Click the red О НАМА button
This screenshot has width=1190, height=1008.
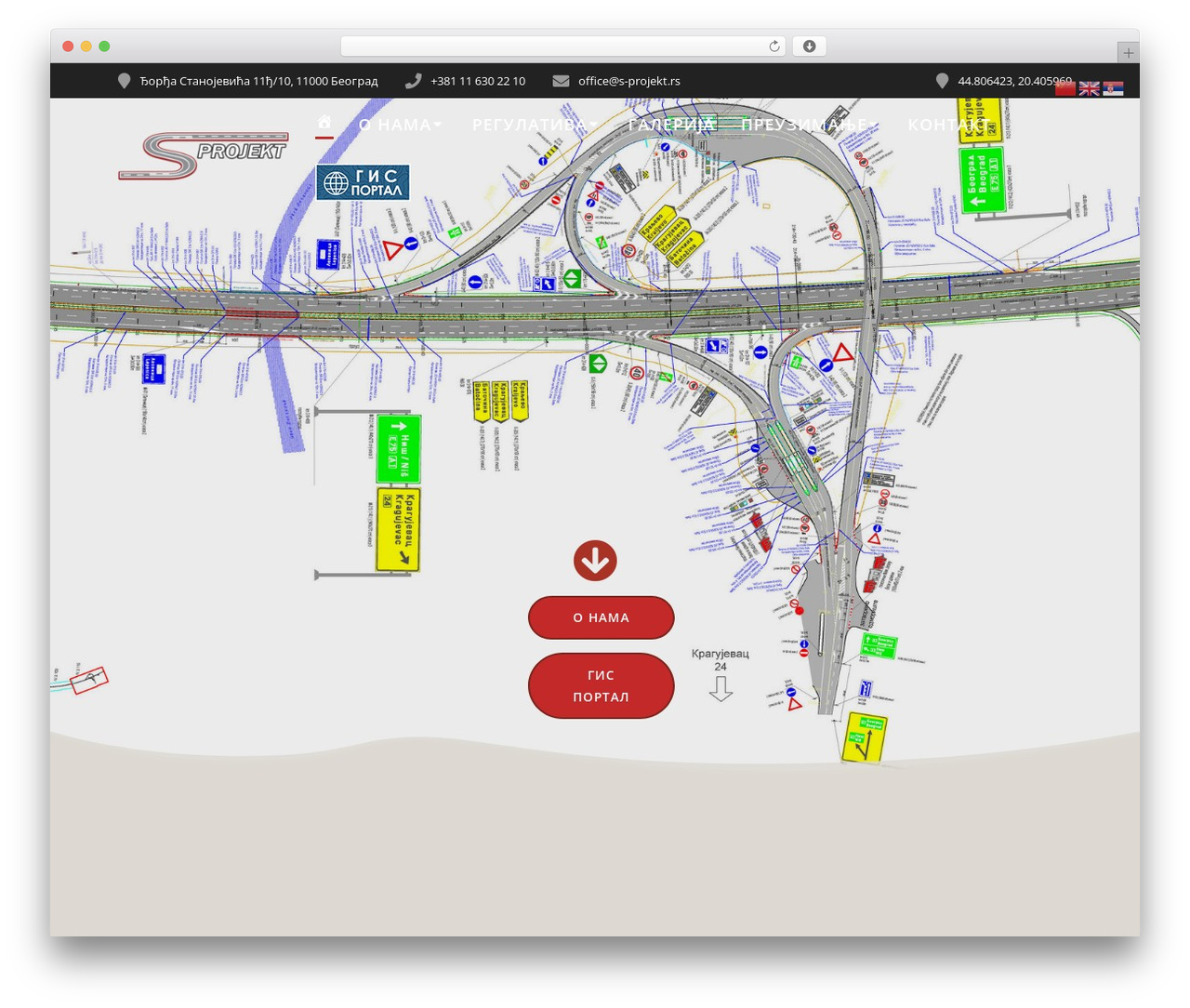602,617
